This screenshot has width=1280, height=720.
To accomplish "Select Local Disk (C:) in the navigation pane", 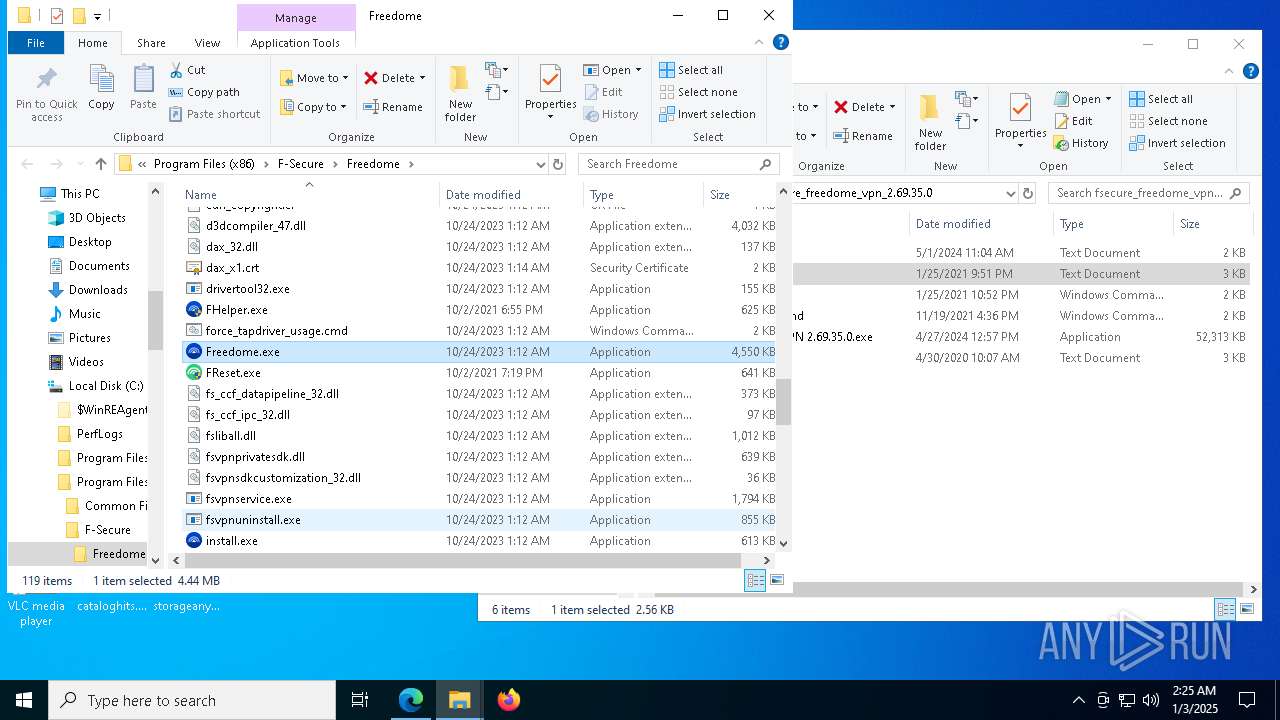I will pos(106,386).
